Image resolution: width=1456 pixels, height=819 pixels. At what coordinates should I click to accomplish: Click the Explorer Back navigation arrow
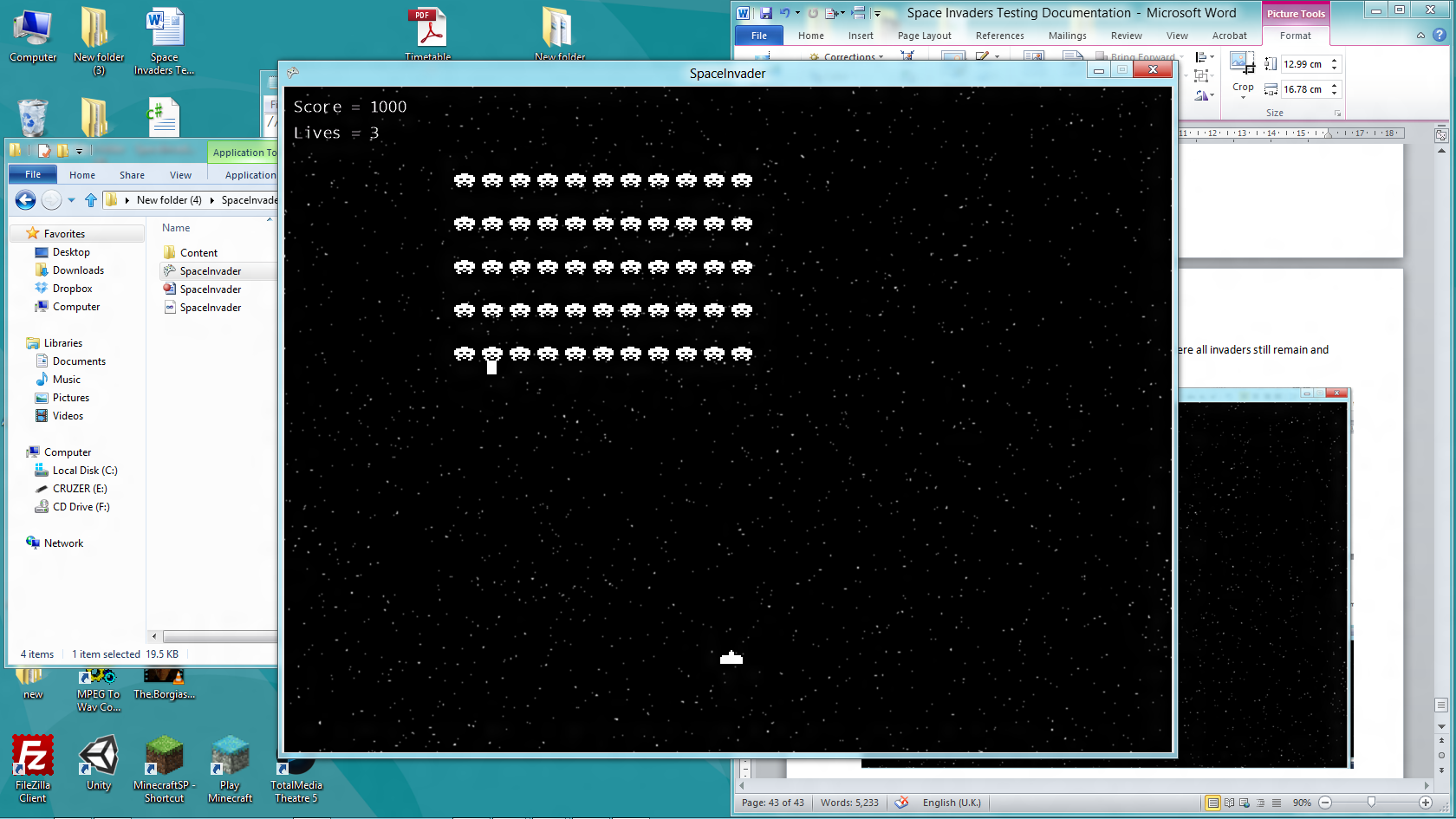26,200
